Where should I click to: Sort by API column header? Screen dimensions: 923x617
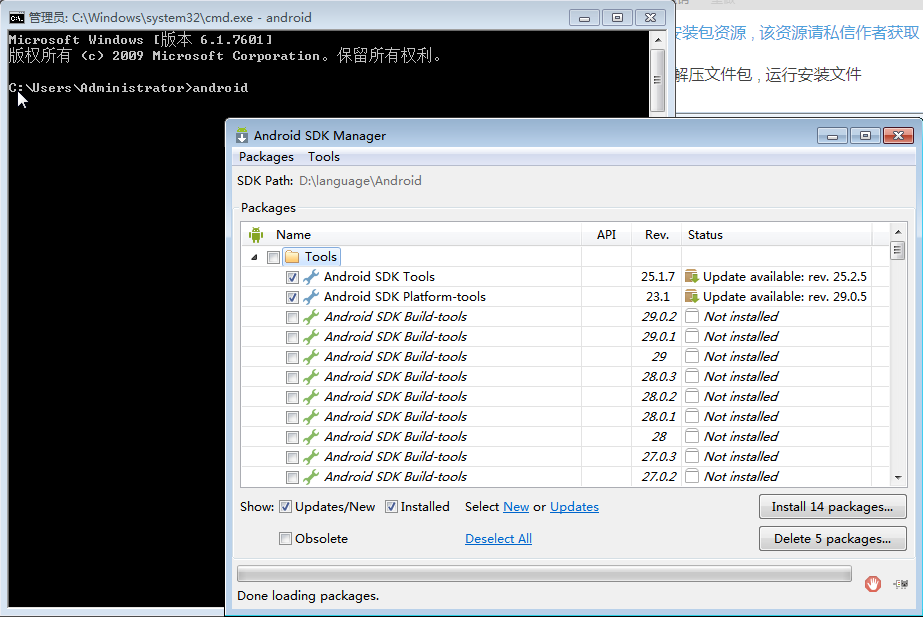[x=606, y=235]
